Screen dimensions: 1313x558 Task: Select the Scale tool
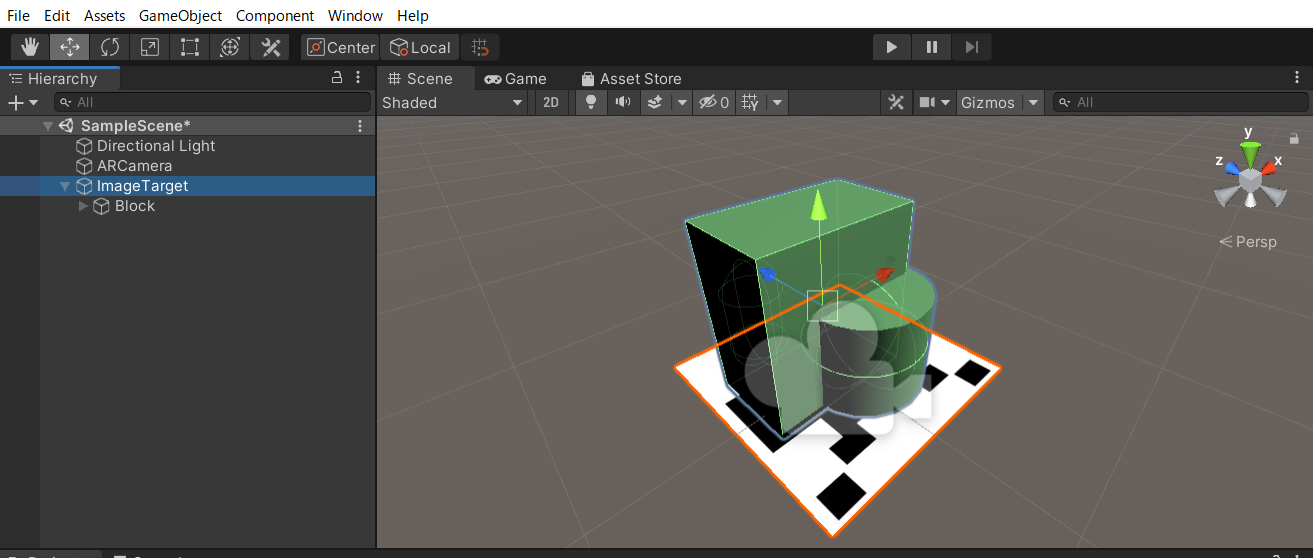point(150,47)
